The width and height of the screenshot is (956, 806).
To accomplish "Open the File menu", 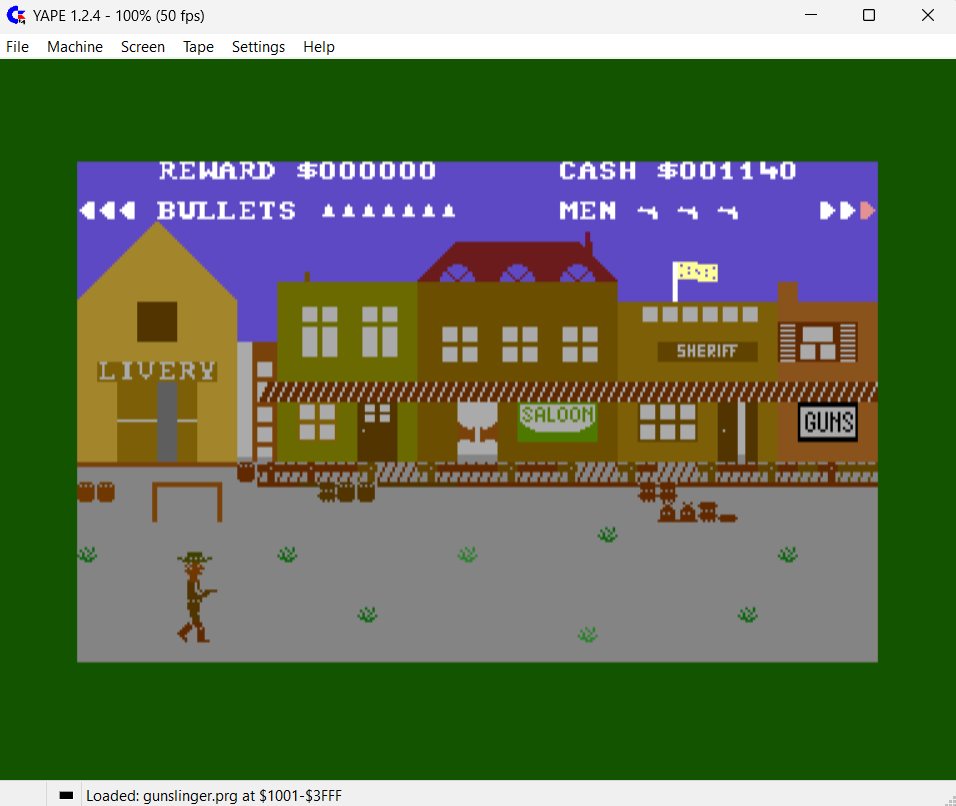I will click(x=17, y=47).
